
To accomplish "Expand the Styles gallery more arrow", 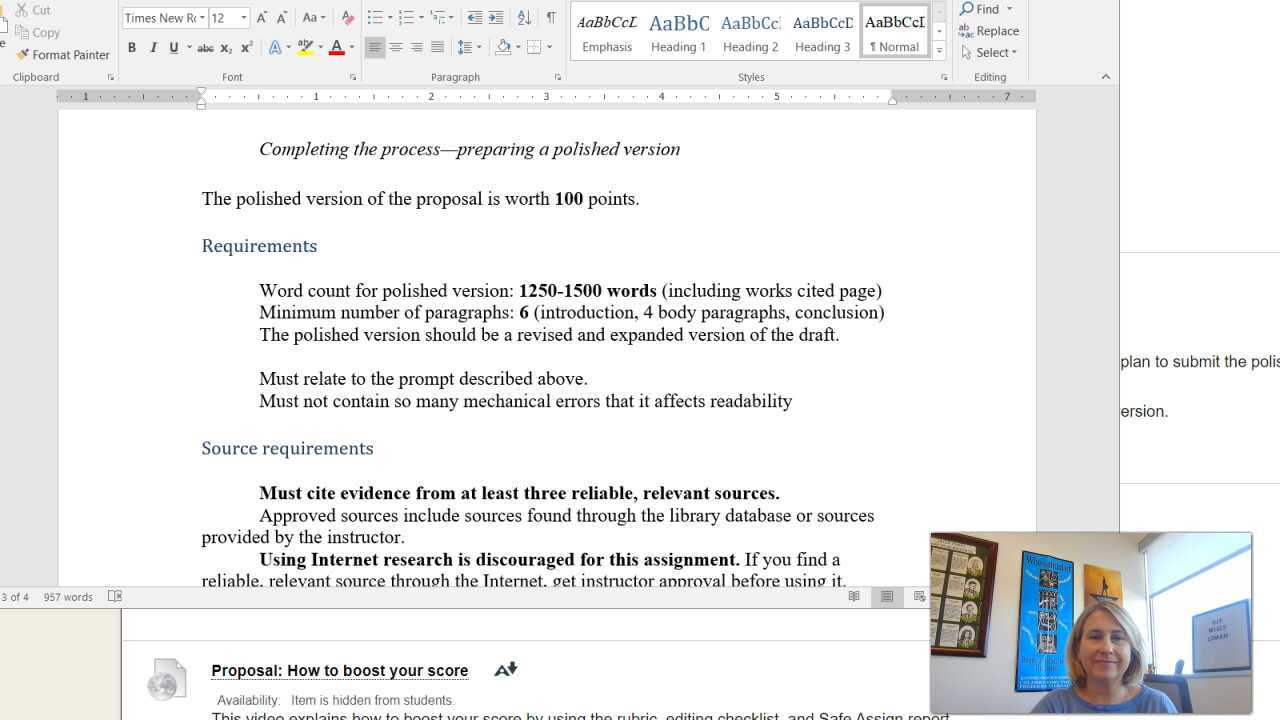I will [x=939, y=51].
